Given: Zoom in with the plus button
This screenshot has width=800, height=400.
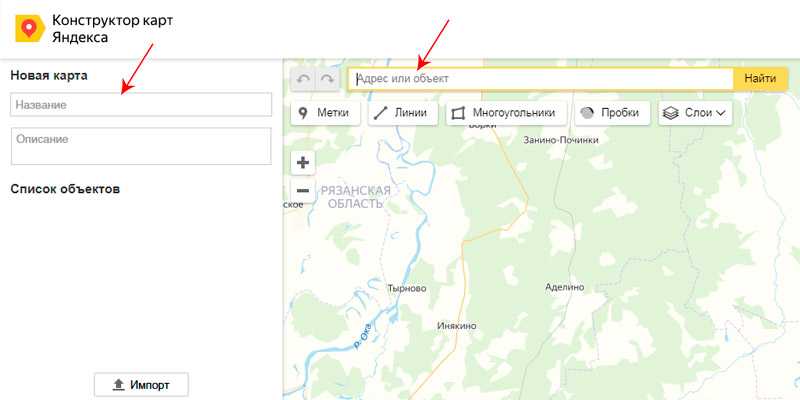Looking at the screenshot, I should click(303, 163).
